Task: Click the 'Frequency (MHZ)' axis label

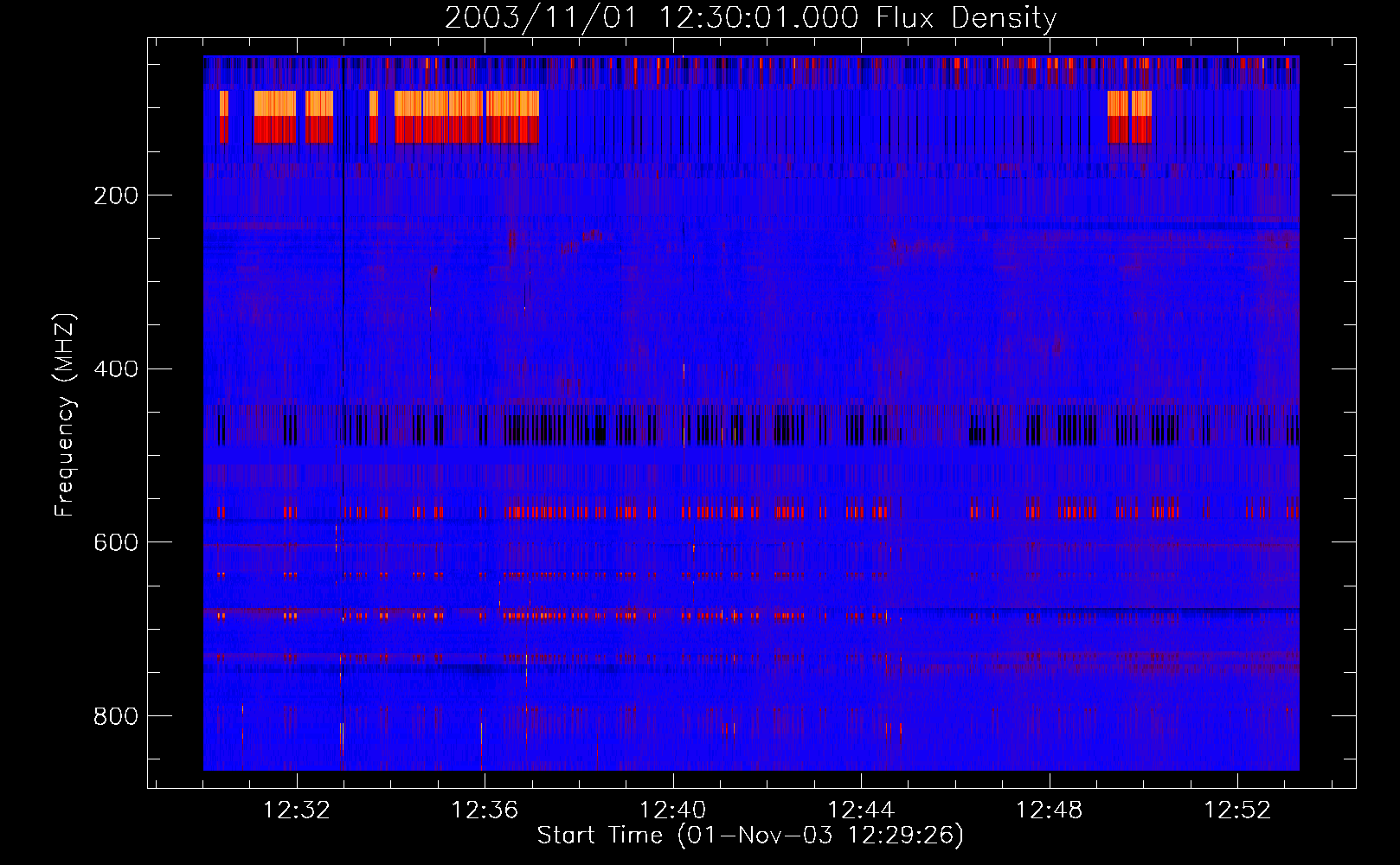Action: pyautogui.click(x=65, y=415)
